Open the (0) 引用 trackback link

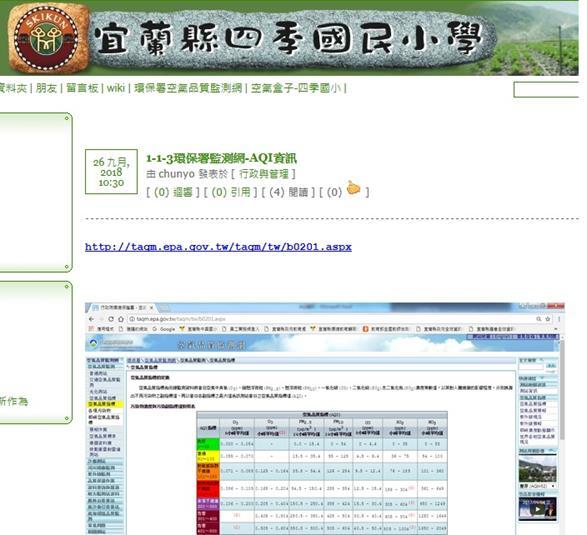pyautogui.click(x=231, y=192)
